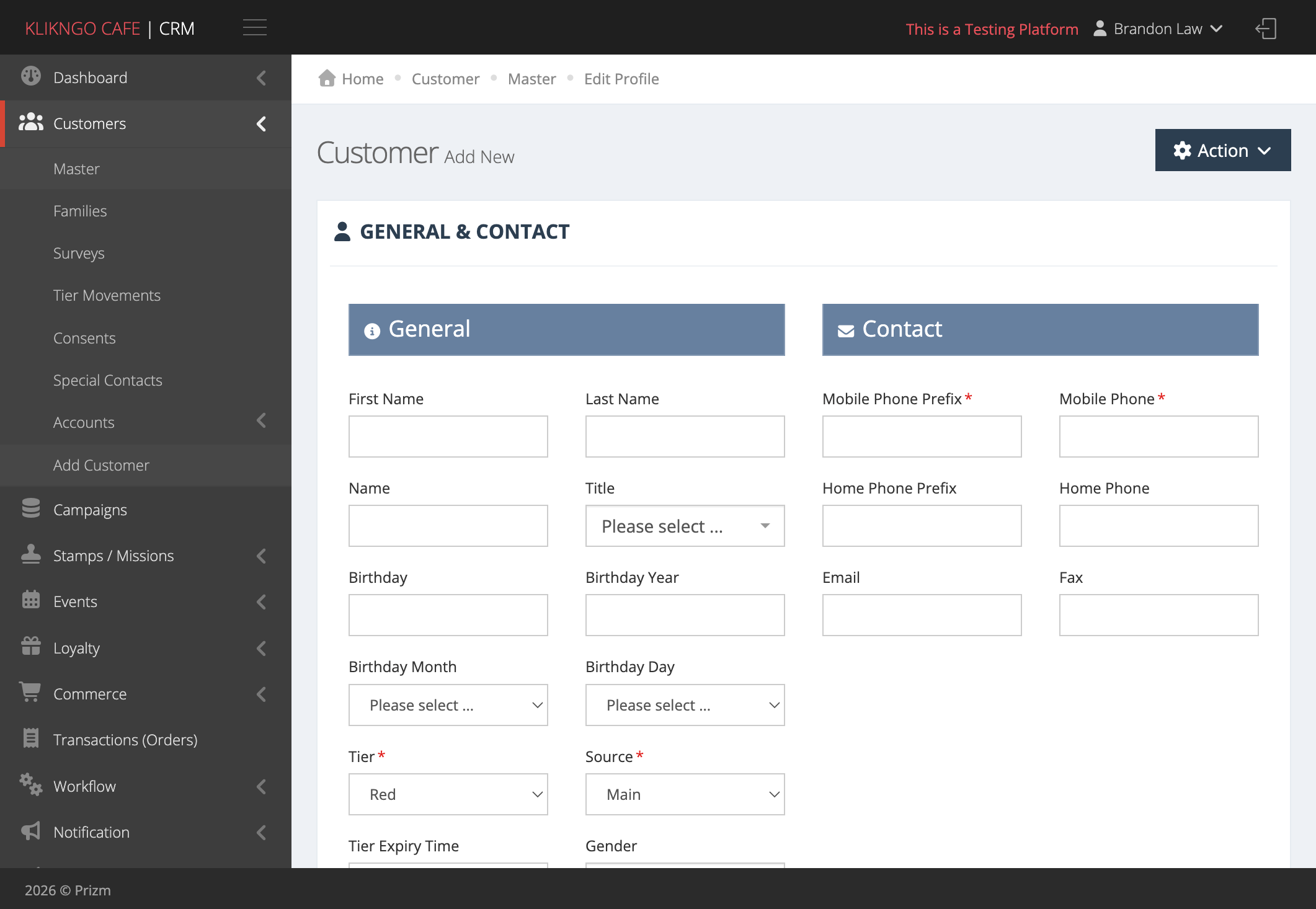Go to Master breadcrumb link
1316x909 pixels.
[x=531, y=79]
